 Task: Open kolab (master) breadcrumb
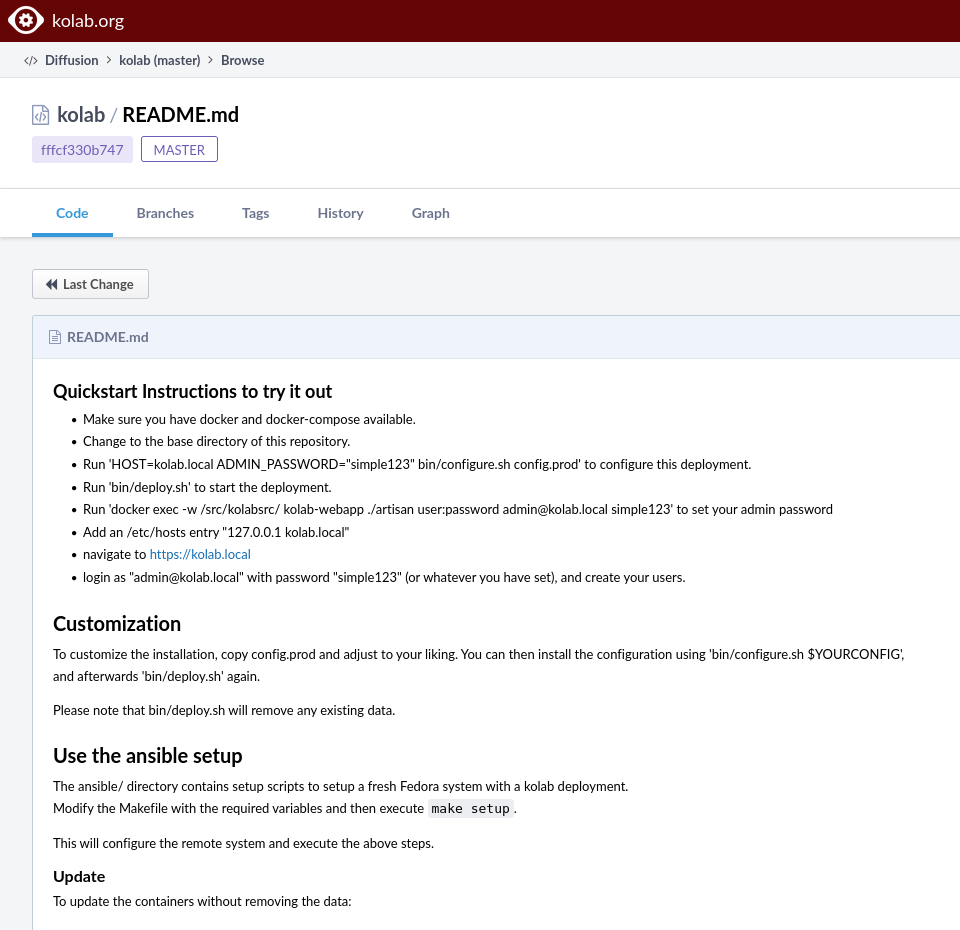click(x=160, y=61)
